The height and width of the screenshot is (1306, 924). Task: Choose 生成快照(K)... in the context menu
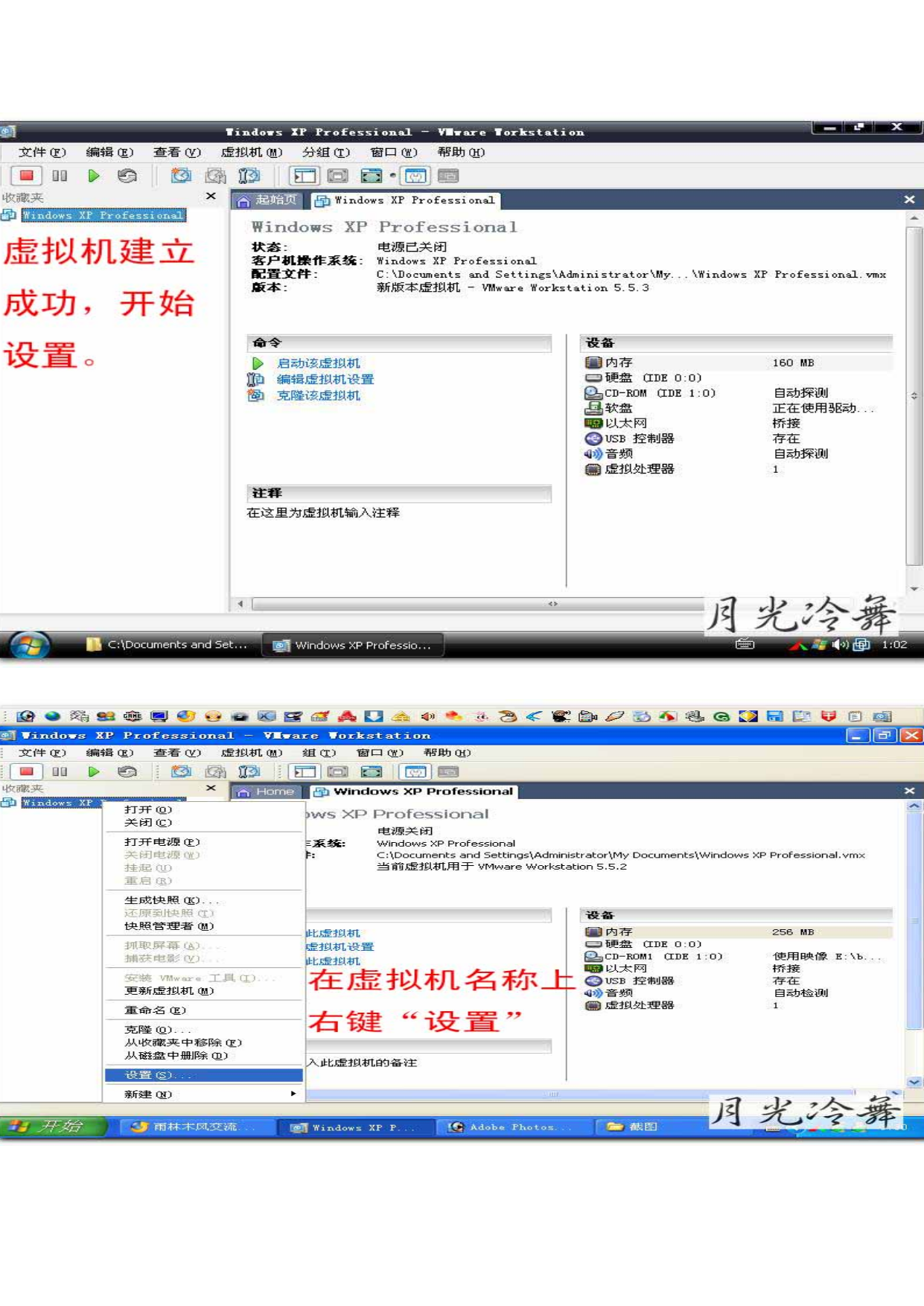point(204,900)
